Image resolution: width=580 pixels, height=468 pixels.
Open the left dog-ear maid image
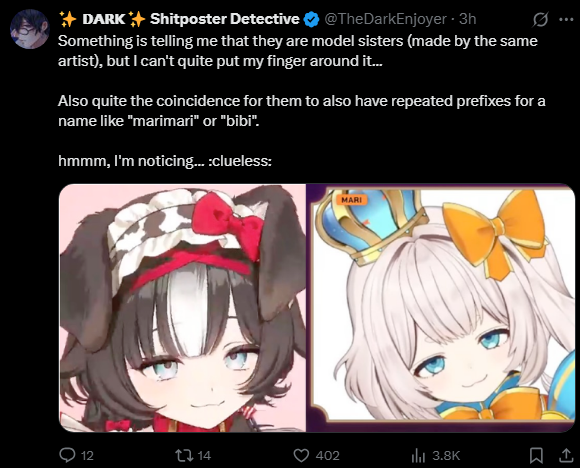tap(182, 308)
